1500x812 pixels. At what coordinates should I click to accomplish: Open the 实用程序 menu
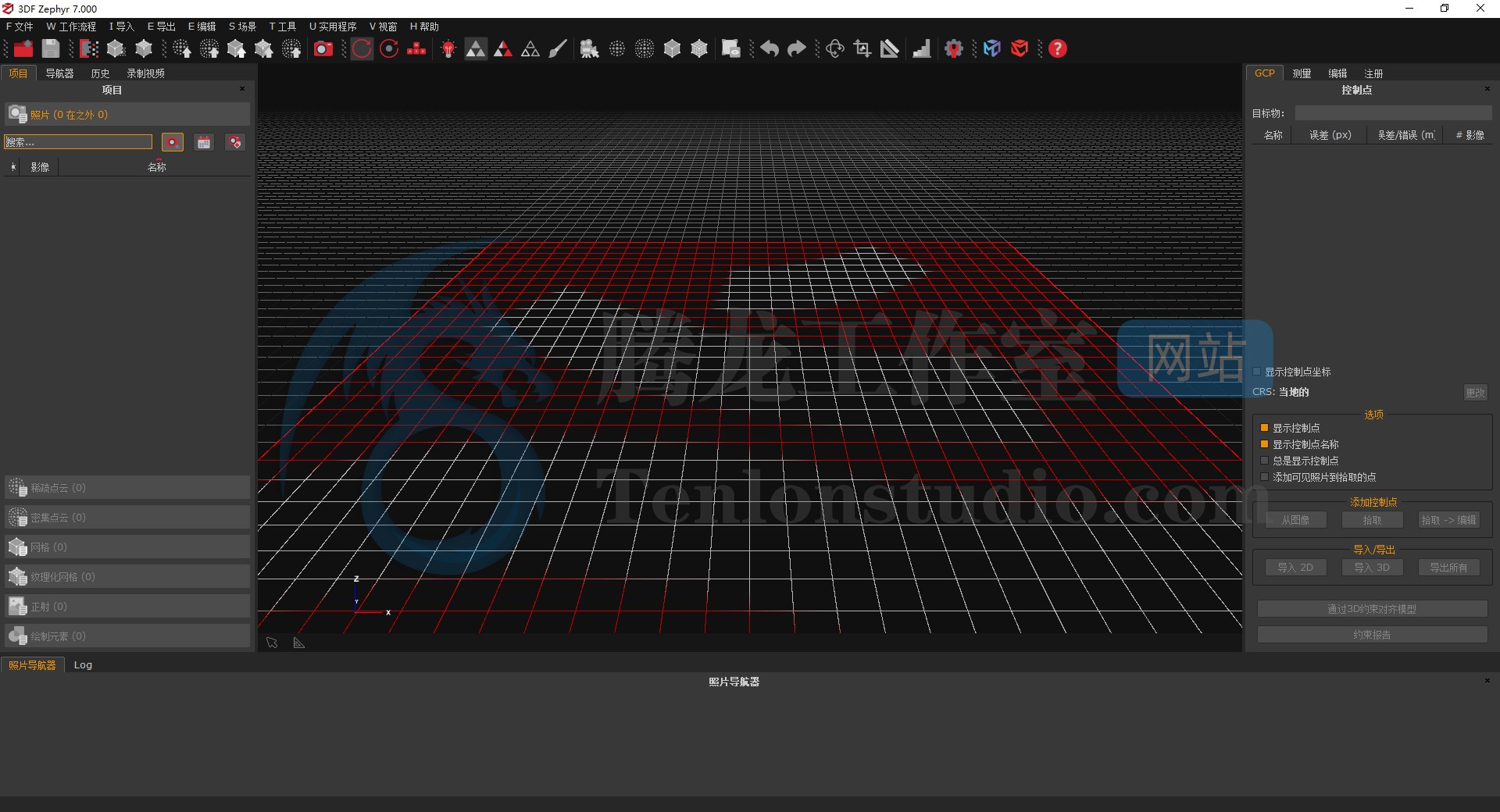click(x=333, y=27)
